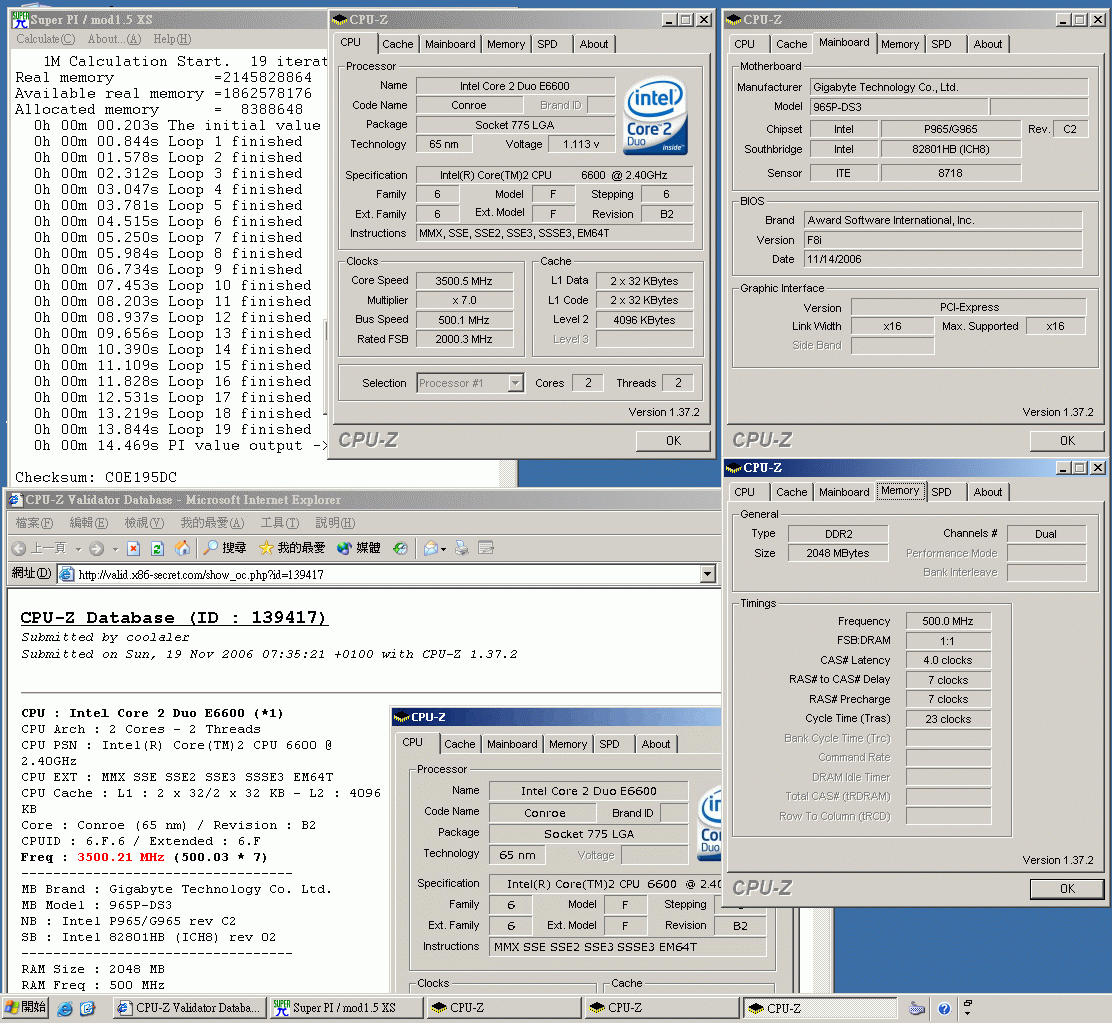This screenshot has height=1023, width=1112.
Task: Stop page loading with the red X icon
Action: pos(133,548)
